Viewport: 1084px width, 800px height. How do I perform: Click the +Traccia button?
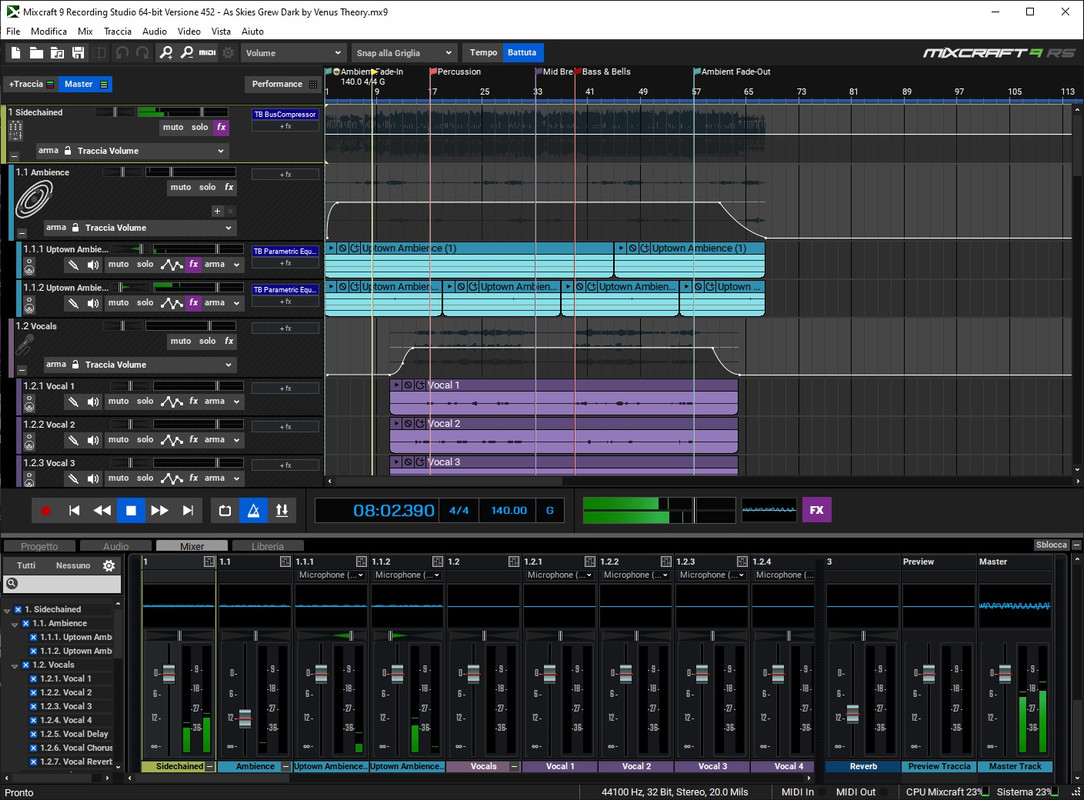[30, 84]
